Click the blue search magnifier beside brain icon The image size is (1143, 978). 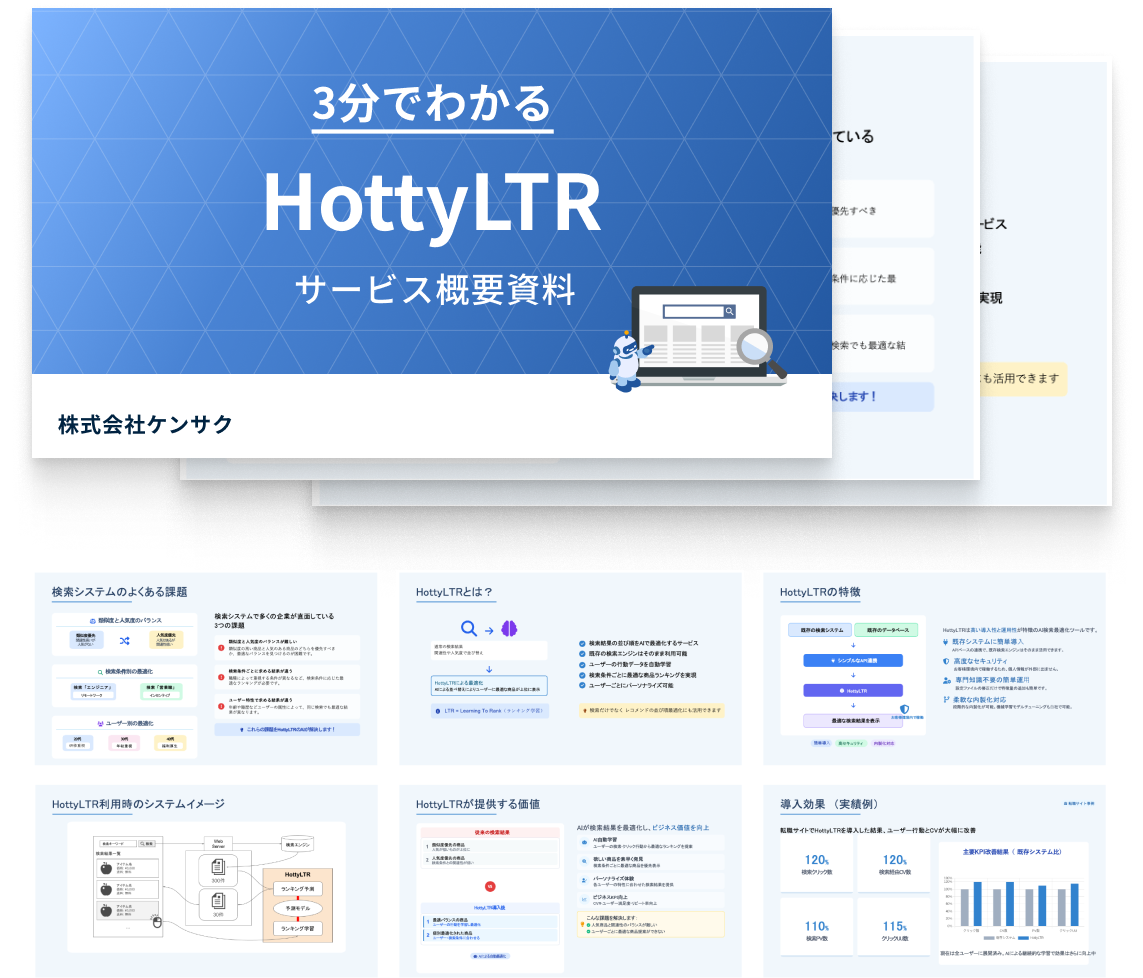[x=467, y=629]
